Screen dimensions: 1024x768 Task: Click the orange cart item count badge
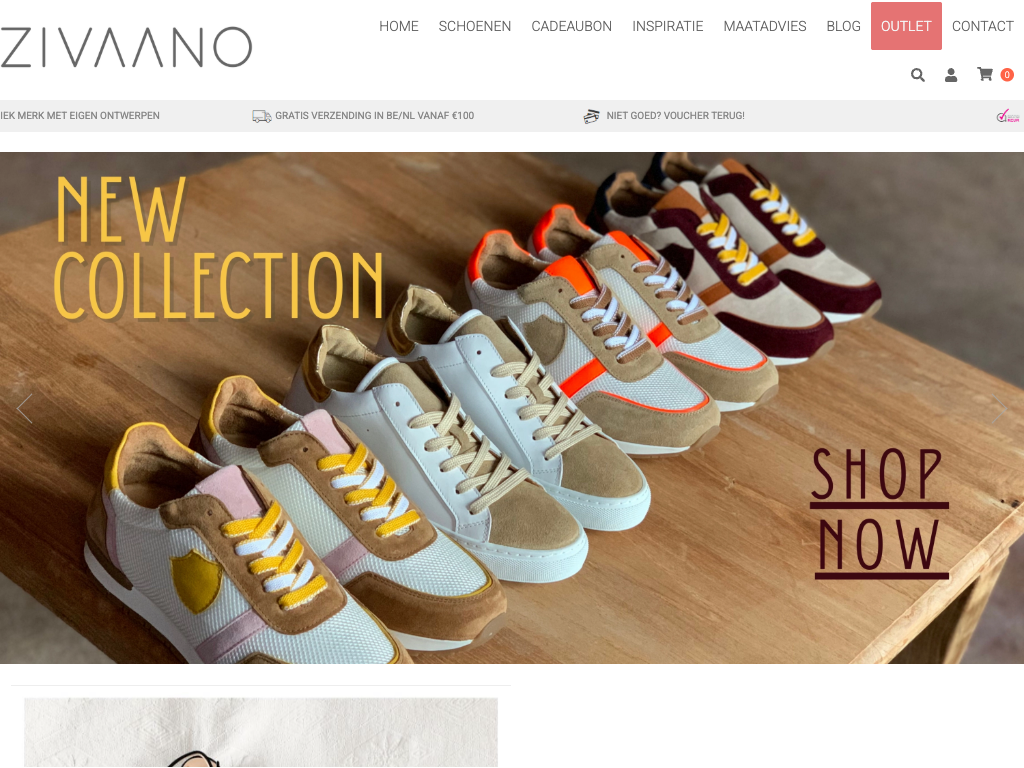[x=1007, y=75]
